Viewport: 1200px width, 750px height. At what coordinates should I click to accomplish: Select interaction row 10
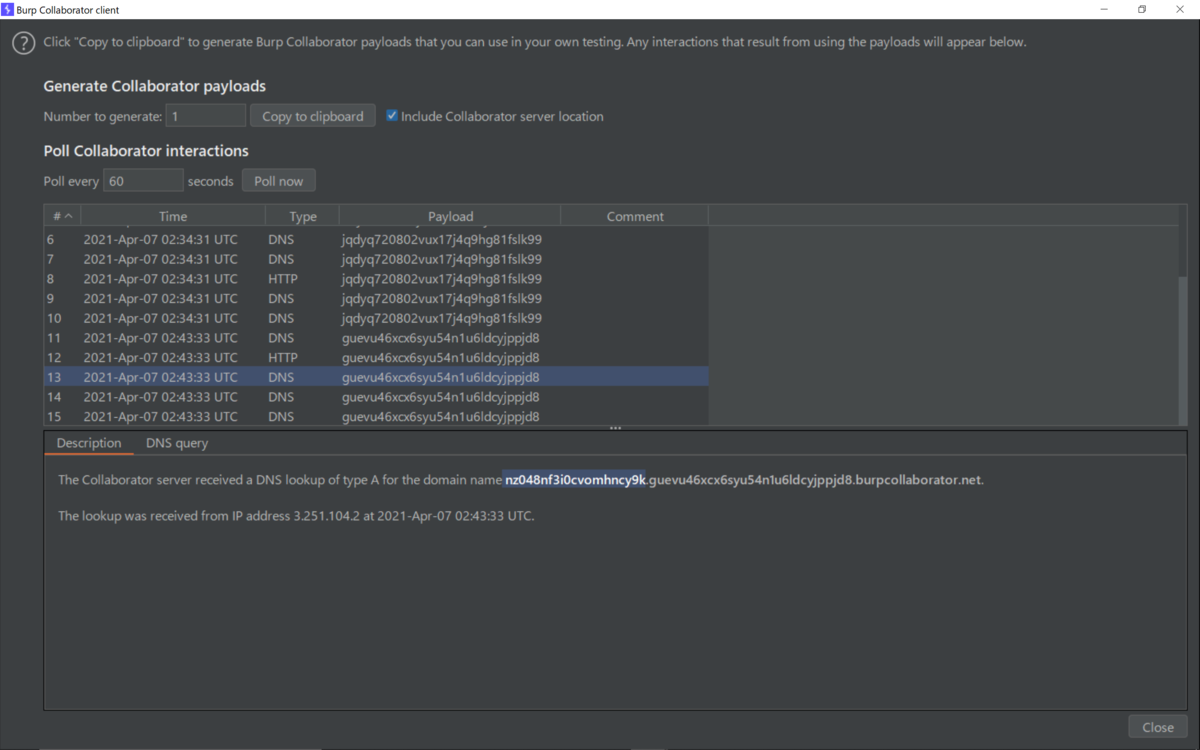pyautogui.click(x=376, y=318)
